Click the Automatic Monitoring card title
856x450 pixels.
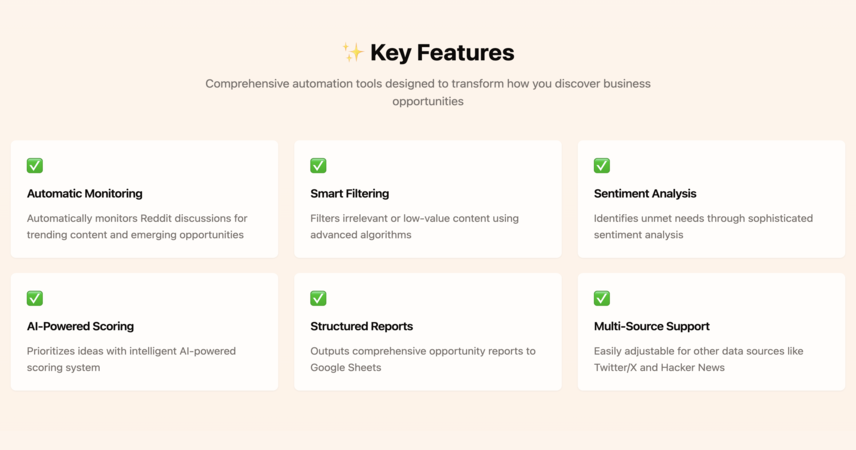click(85, 193)
